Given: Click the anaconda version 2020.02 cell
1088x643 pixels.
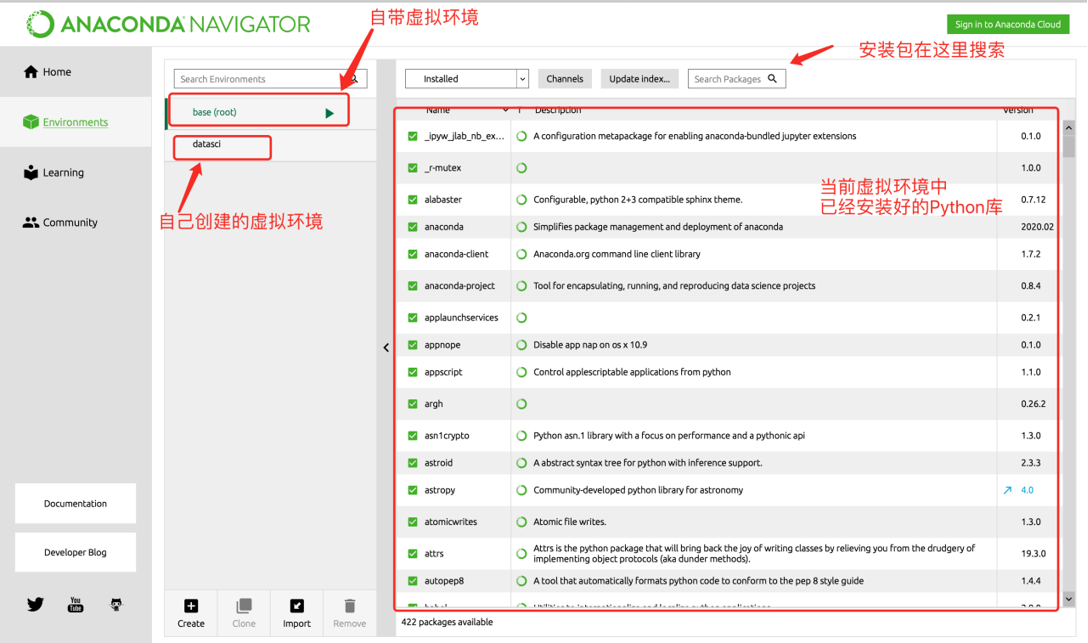Looking at the screenshot, I should [x=1037, y=227].
